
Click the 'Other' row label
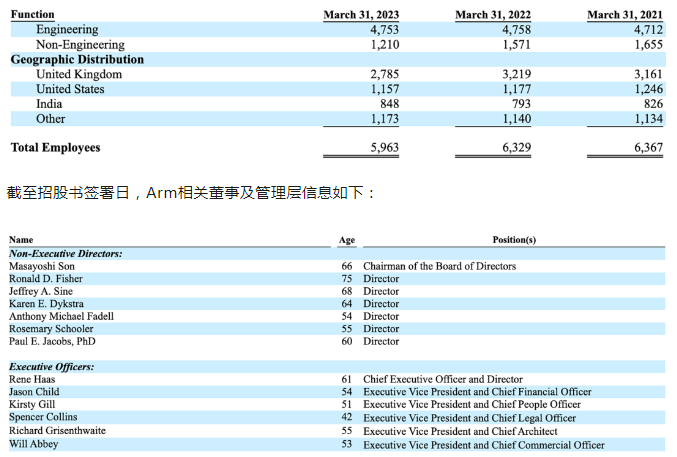pos(51,119)
